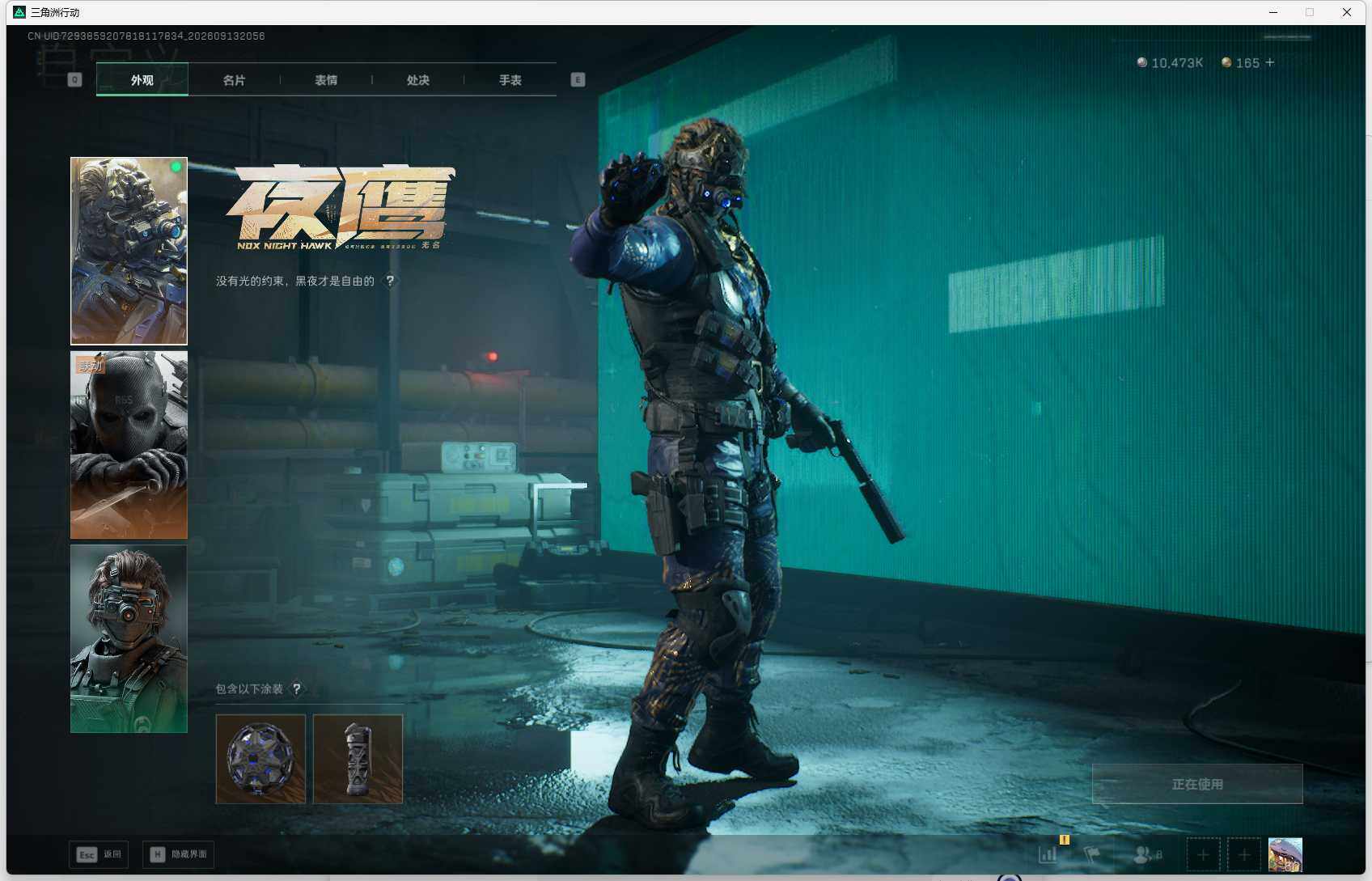The height and width of the screenshot is (881, 1372).
Task: Open the 手表 tab
Action: click(x=510, y=80)
